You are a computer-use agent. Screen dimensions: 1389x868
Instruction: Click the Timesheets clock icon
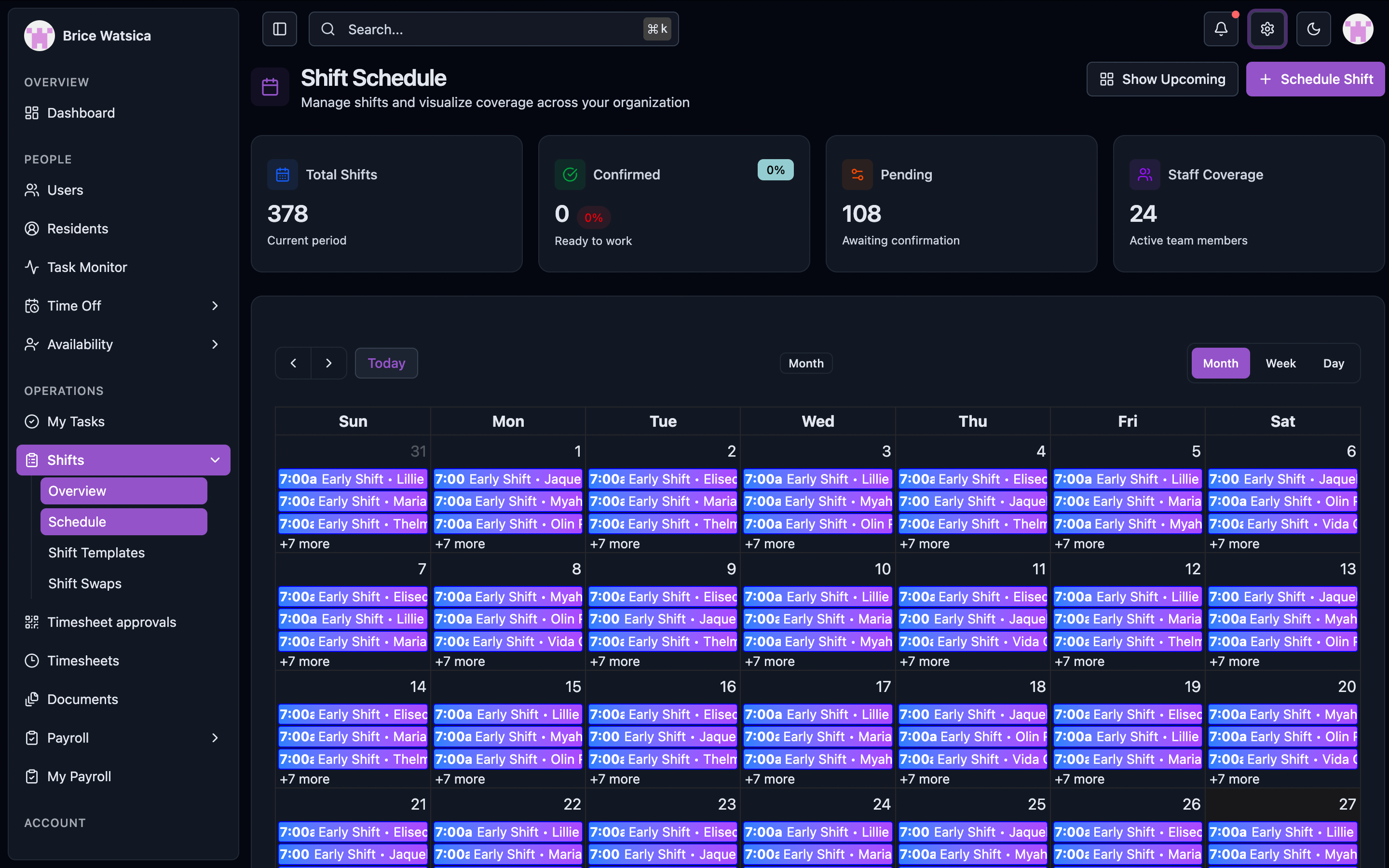[31, 661]
